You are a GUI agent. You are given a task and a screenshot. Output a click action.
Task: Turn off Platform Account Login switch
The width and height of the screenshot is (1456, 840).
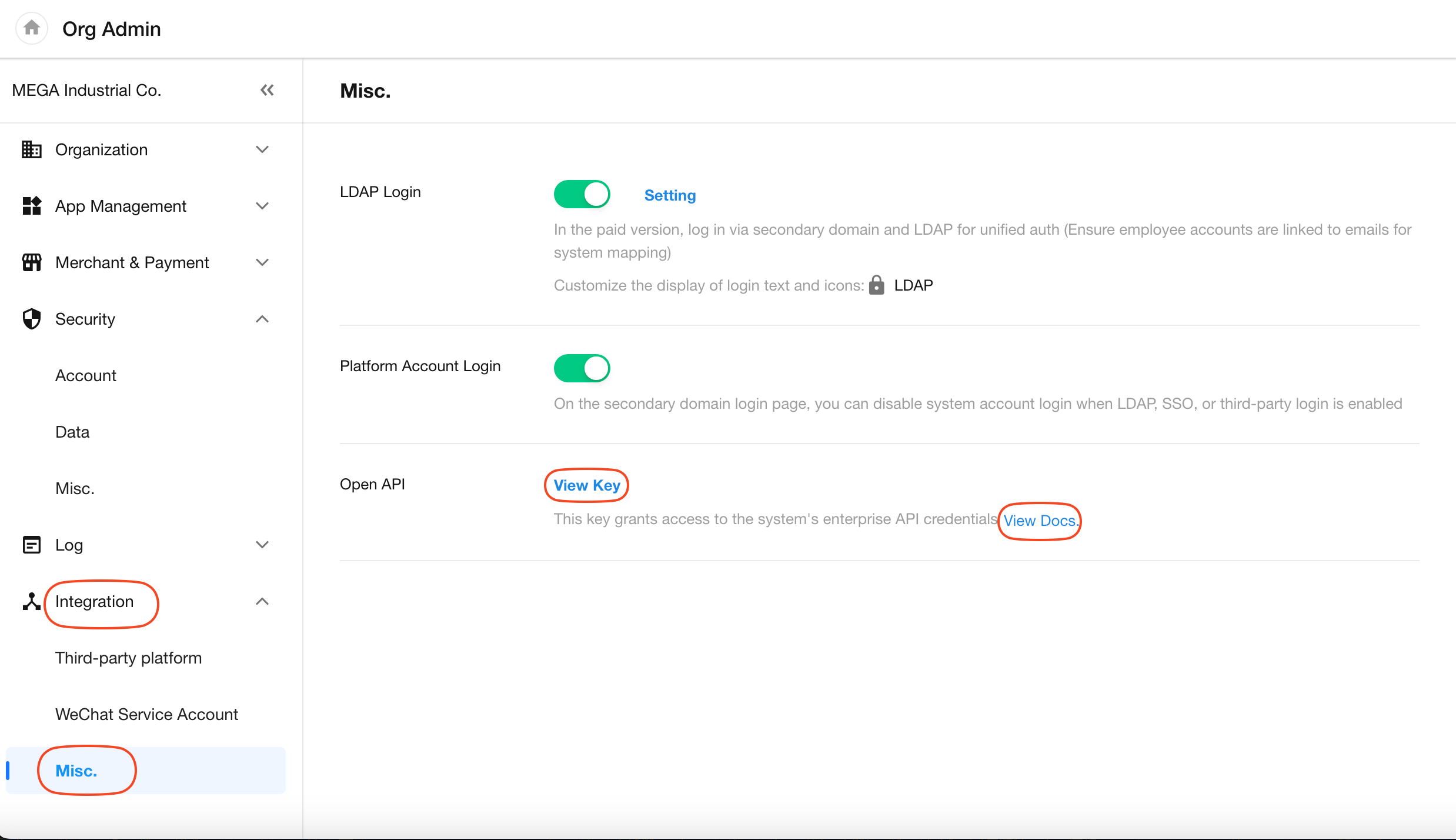(x=582, y=368)
